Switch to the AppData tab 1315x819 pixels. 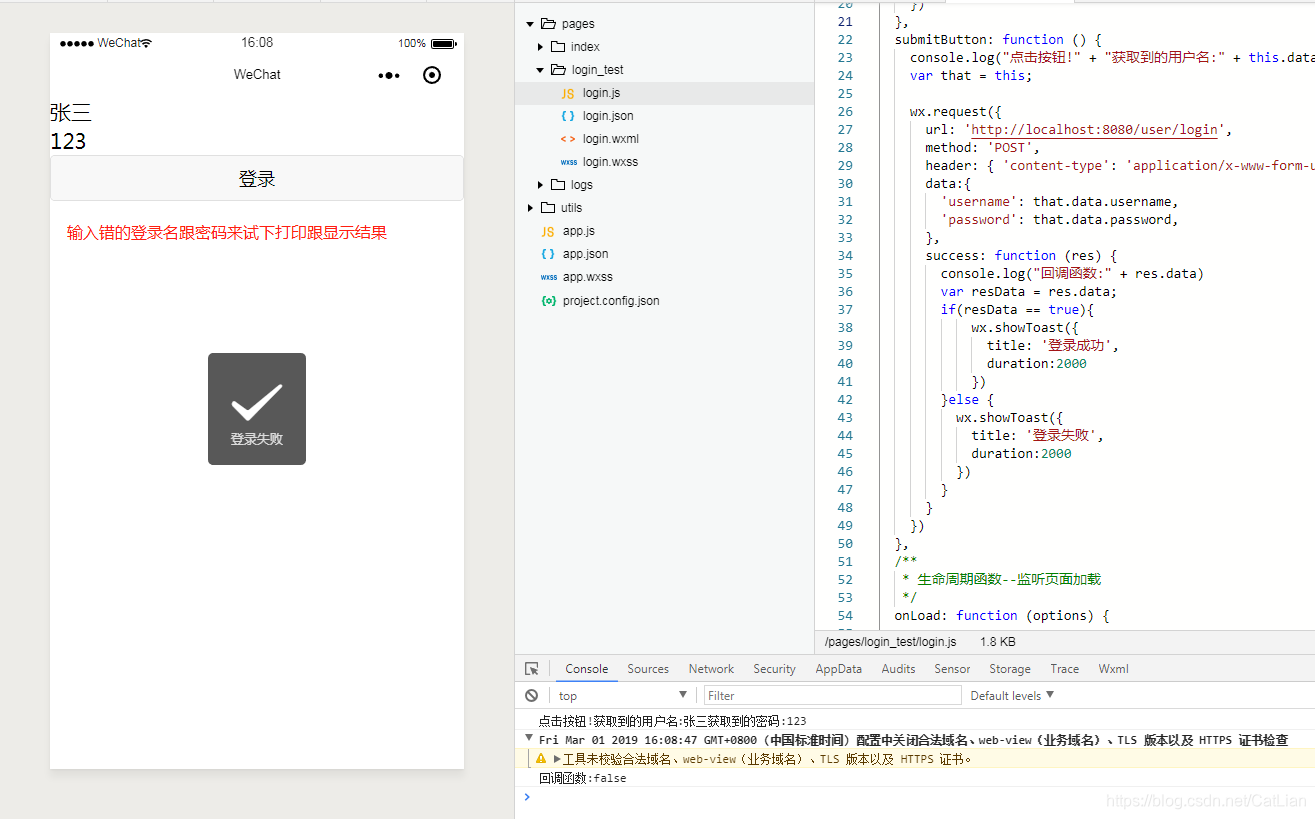(838, 669)
